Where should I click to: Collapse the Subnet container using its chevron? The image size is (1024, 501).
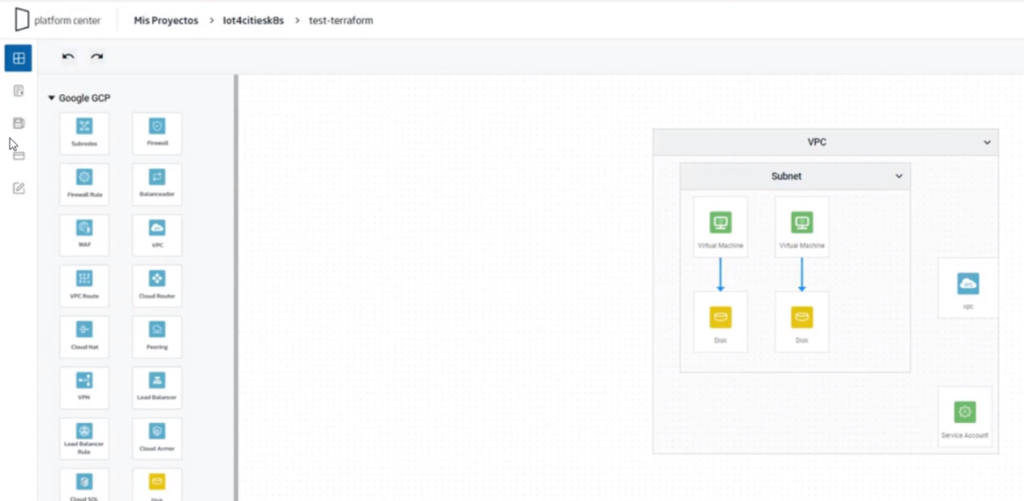pyautogui.click(x=899, y=176)
